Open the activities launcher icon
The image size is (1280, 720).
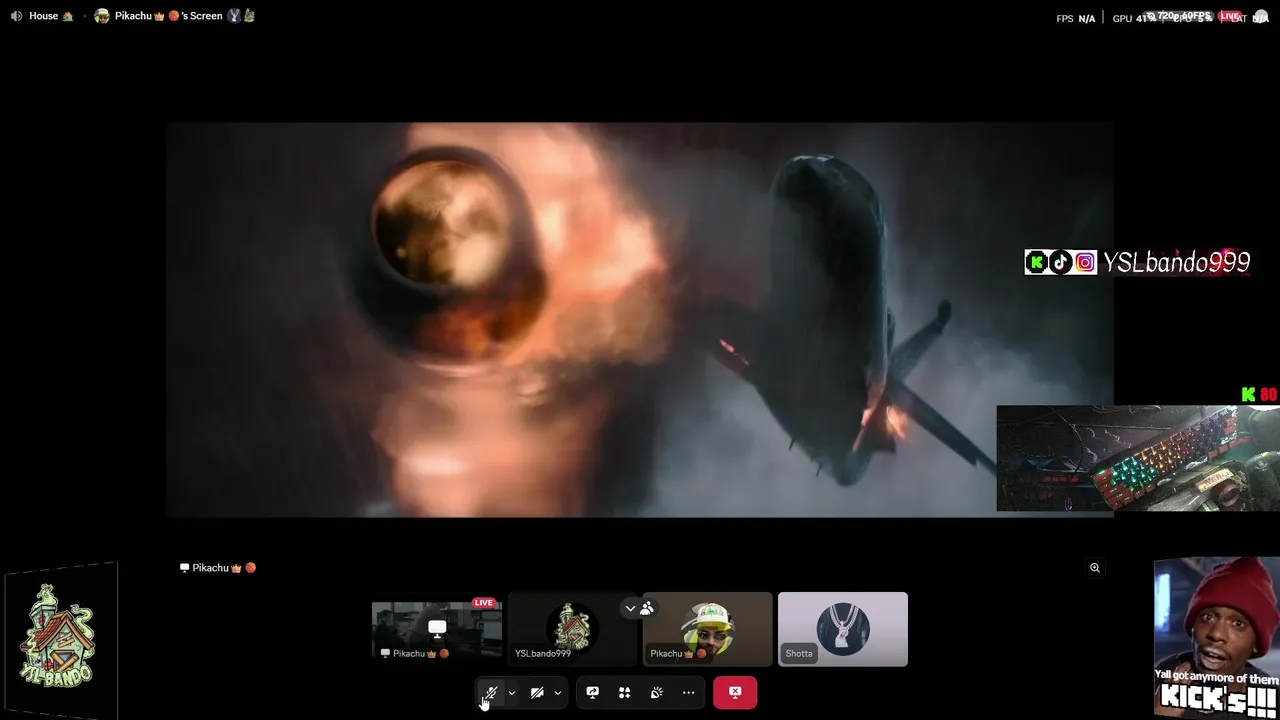coord(624,692)
